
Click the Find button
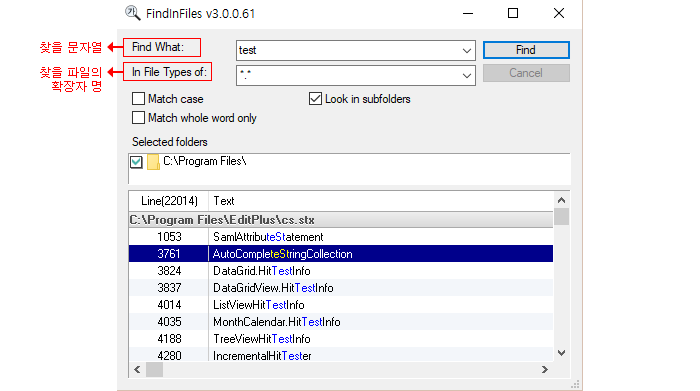526,50
